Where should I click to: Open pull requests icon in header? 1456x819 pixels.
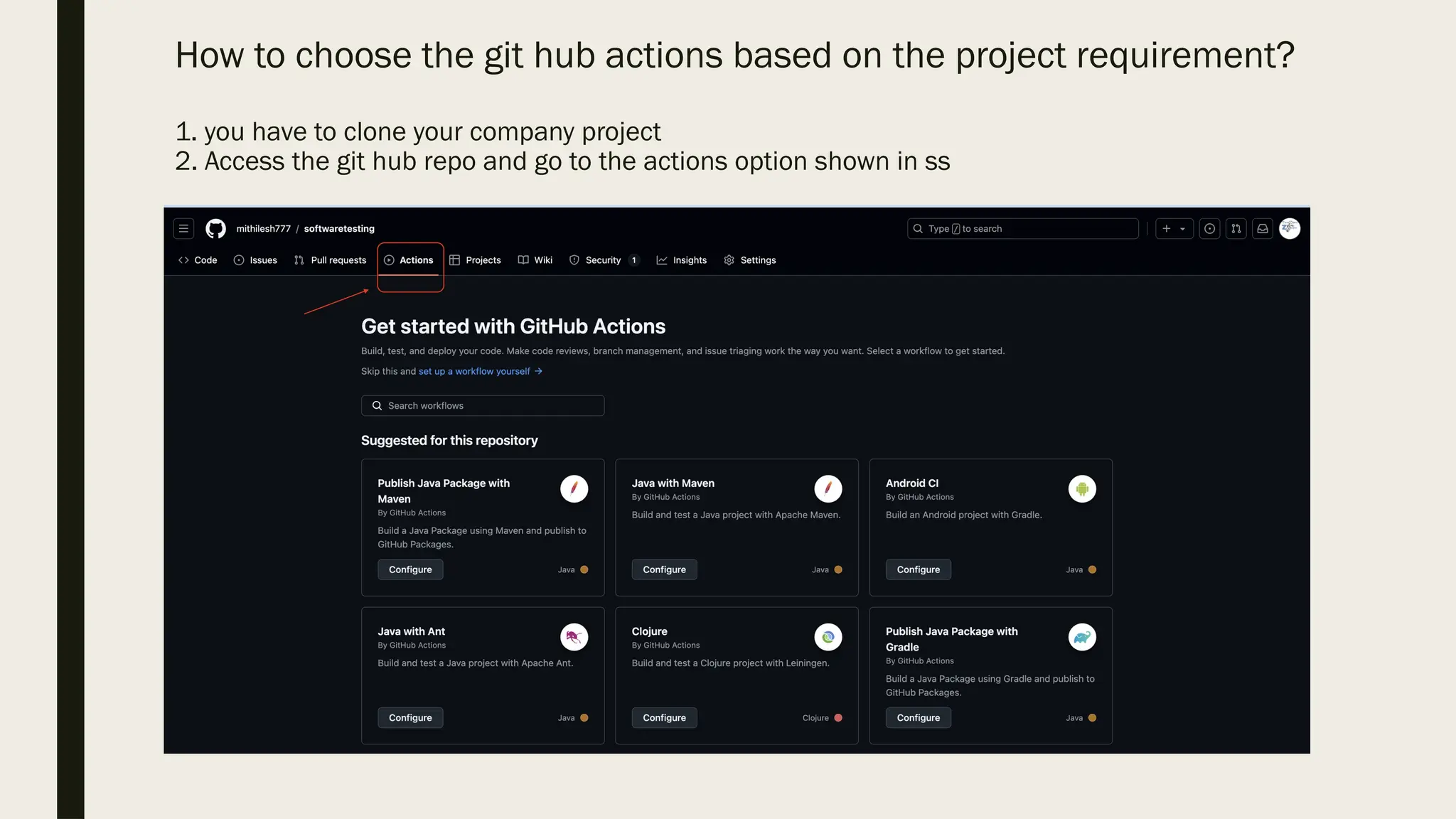coord(1236,228)
